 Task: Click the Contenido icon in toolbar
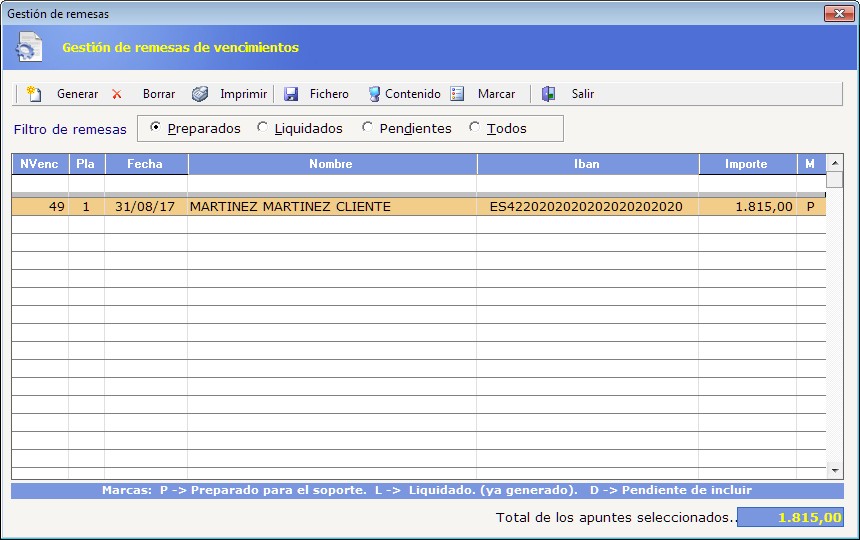[374, 94]
